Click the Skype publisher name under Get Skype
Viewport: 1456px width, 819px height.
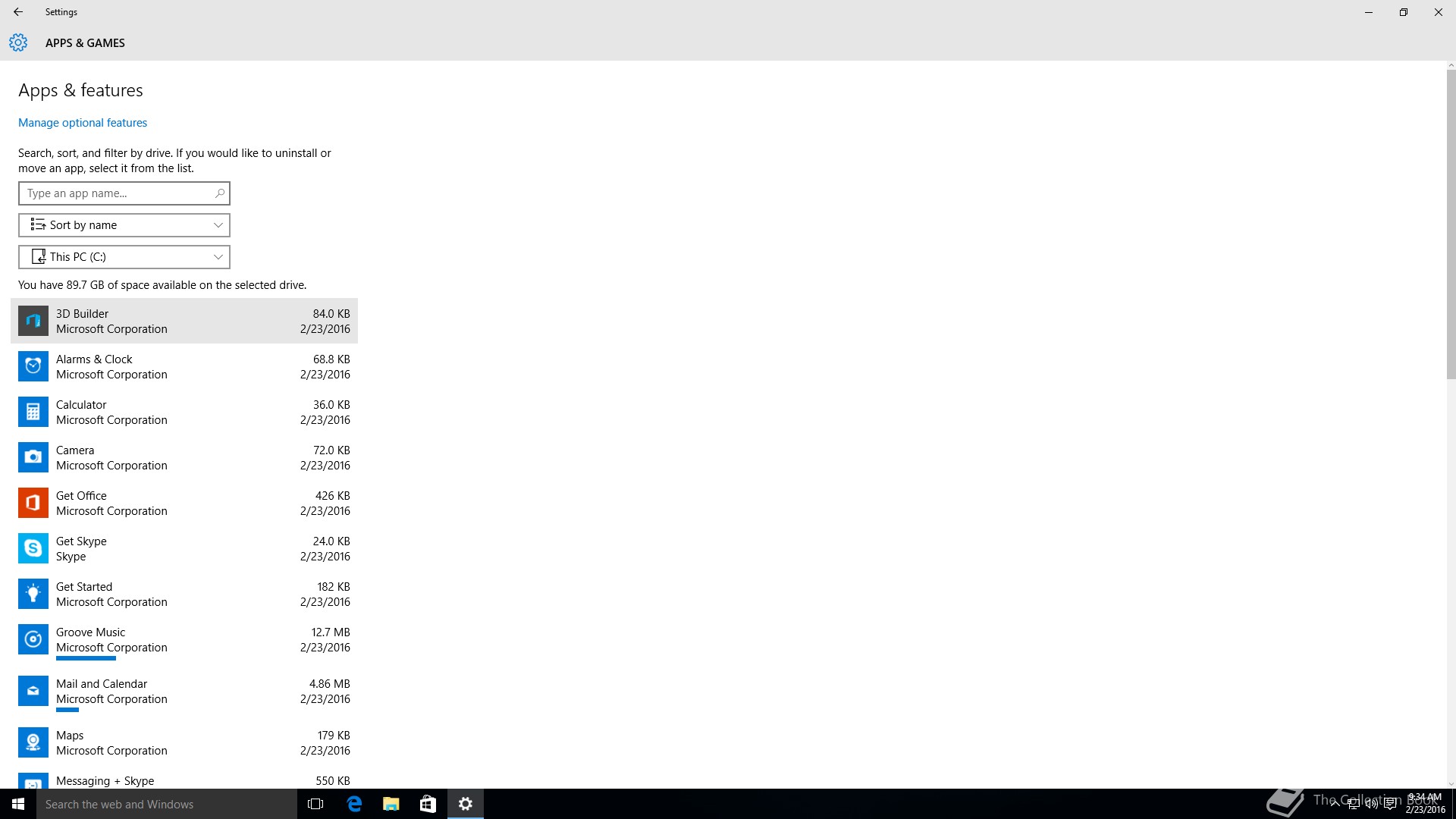pos(71,557)
